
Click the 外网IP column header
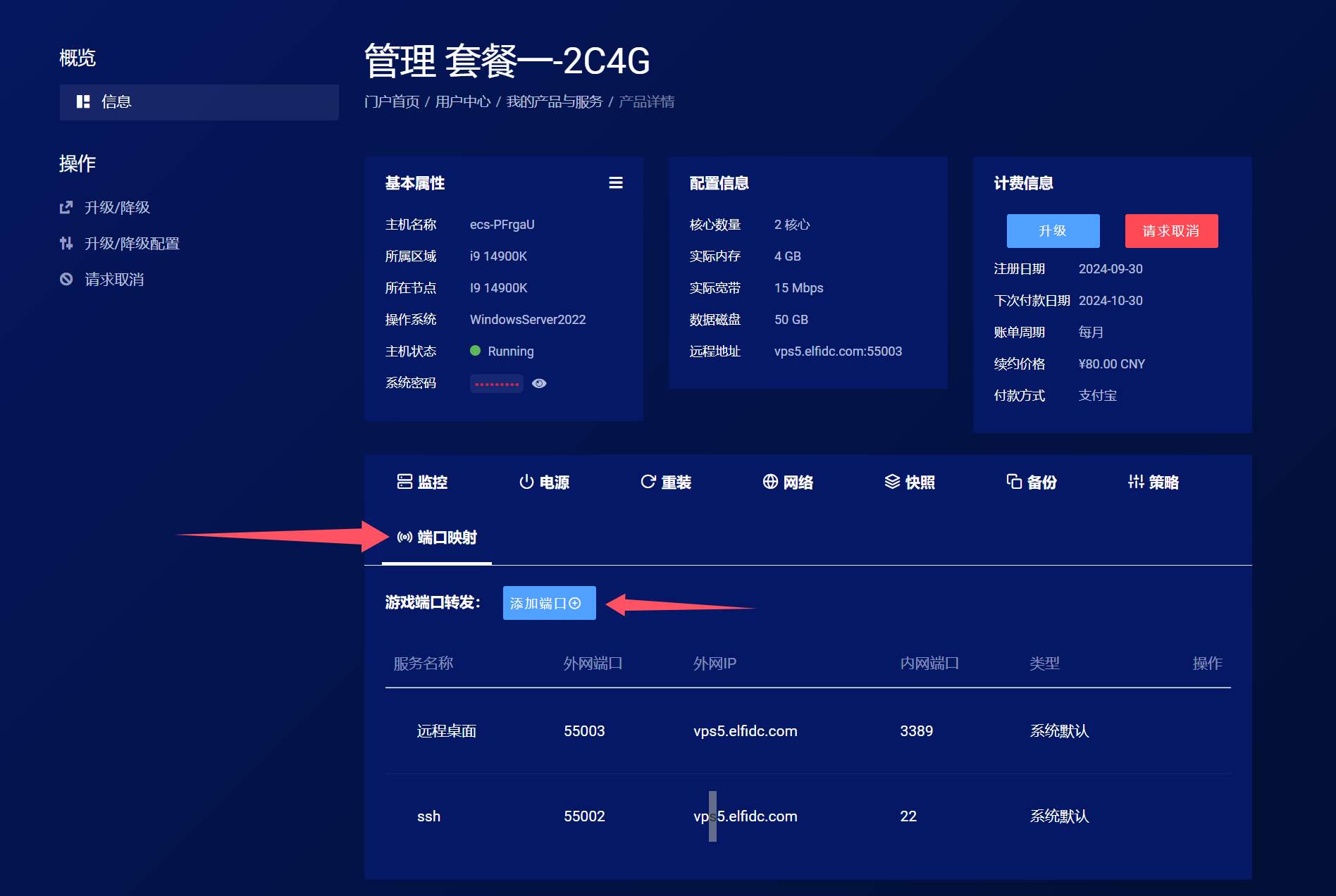(x=715, y=664)
